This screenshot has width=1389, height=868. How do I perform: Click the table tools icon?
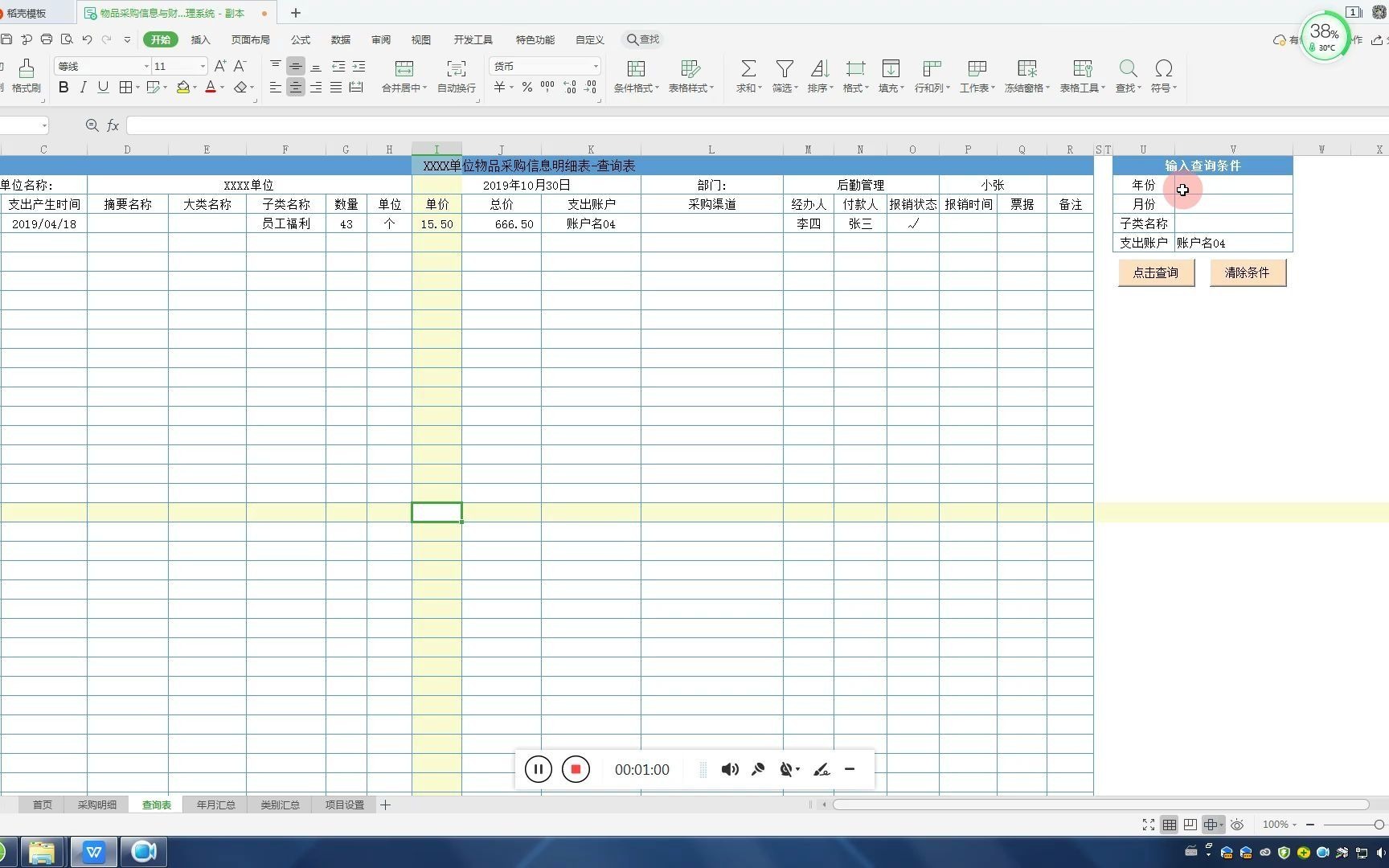1082,68
